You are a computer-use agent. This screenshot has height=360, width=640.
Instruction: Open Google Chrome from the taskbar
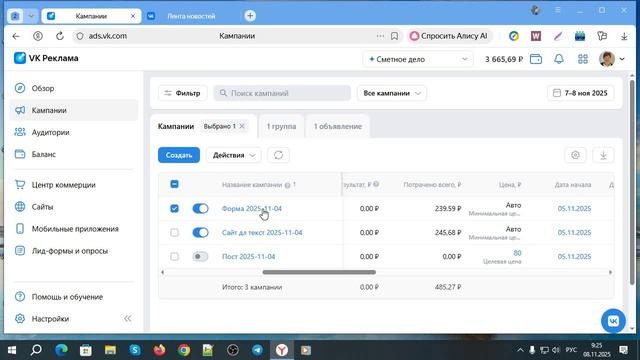184,350
